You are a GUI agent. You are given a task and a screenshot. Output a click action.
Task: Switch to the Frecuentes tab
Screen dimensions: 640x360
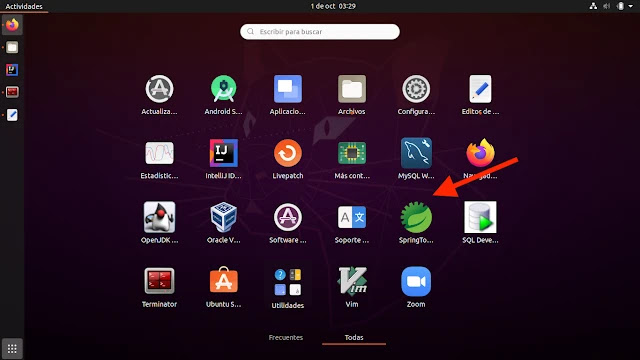pyautogui.click(x=286, y=338)
